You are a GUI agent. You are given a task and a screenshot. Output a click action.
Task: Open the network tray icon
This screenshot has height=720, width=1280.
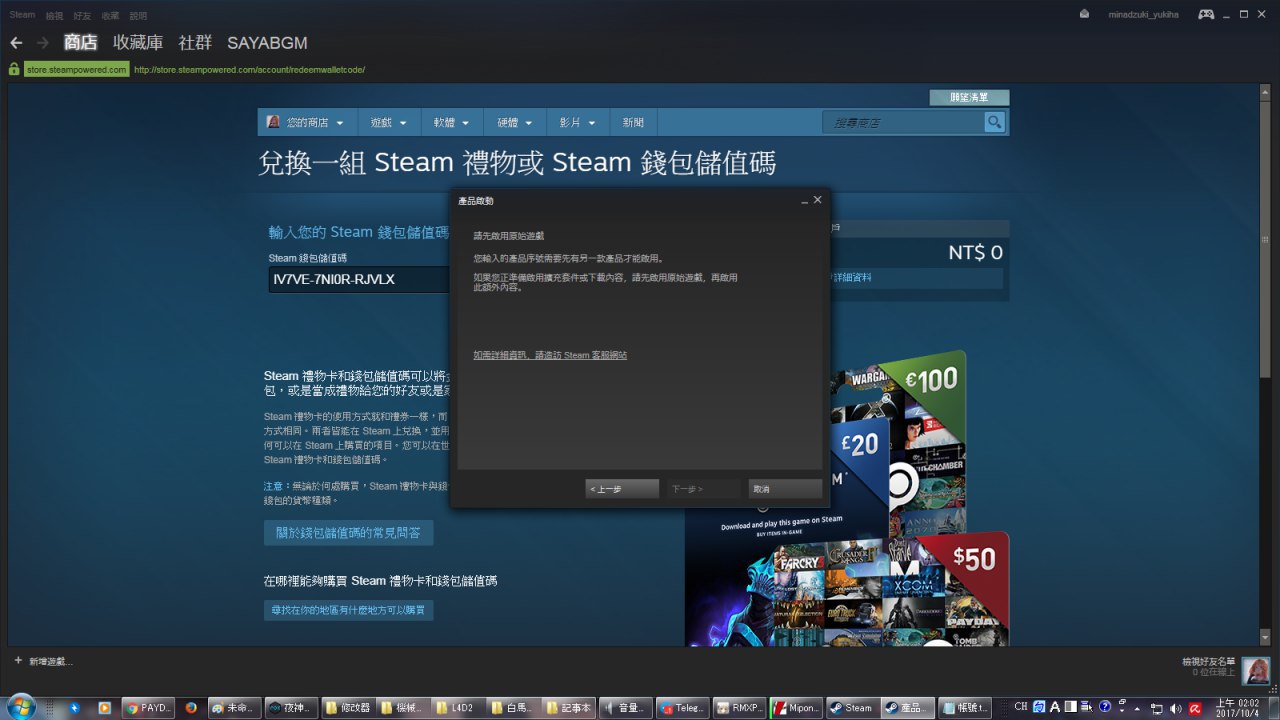point(1157,708)
